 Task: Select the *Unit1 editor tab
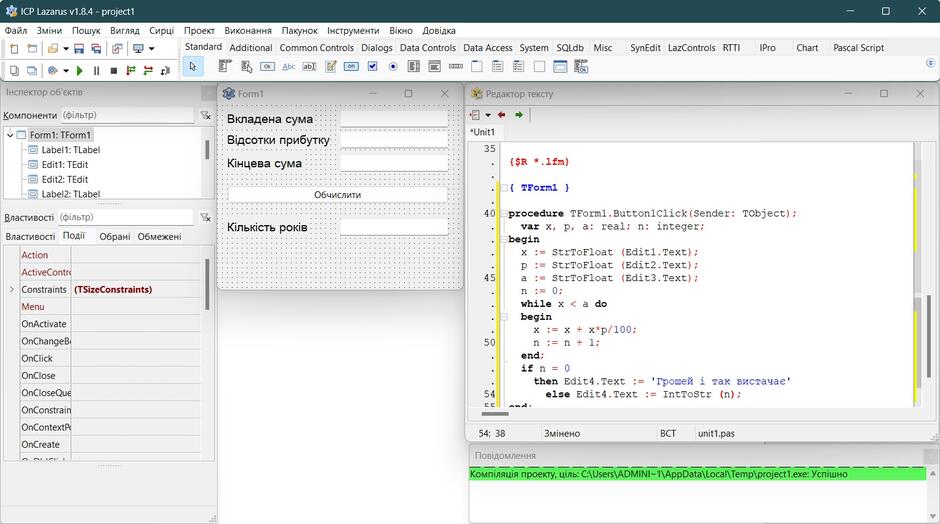(483, 132)
